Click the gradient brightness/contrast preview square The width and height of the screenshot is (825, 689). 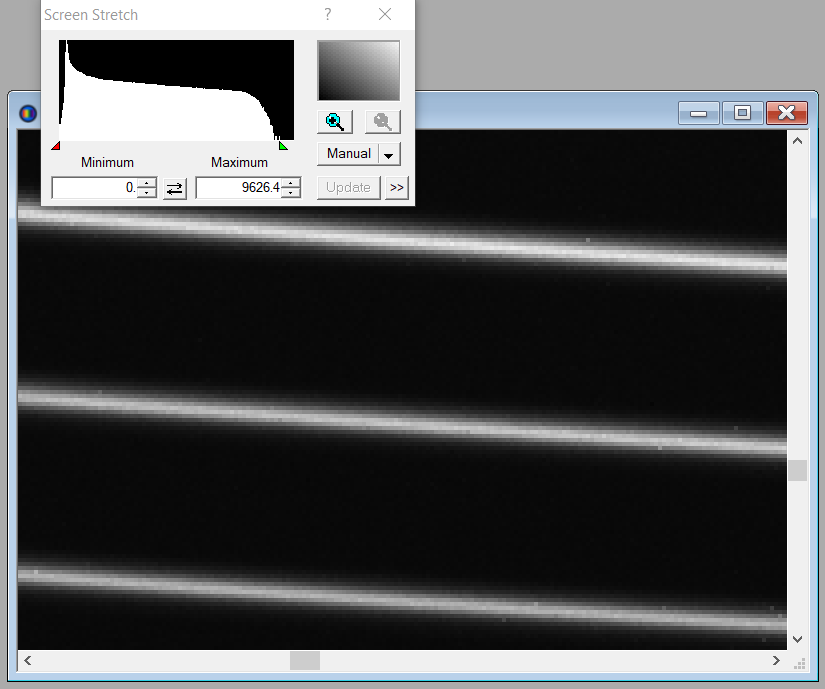coord(358,70)
